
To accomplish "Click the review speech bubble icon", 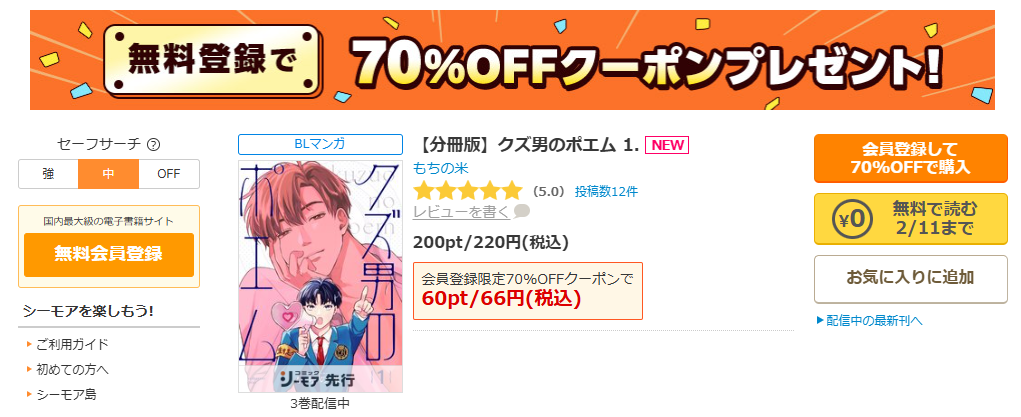I will click(x=522, y=211).
